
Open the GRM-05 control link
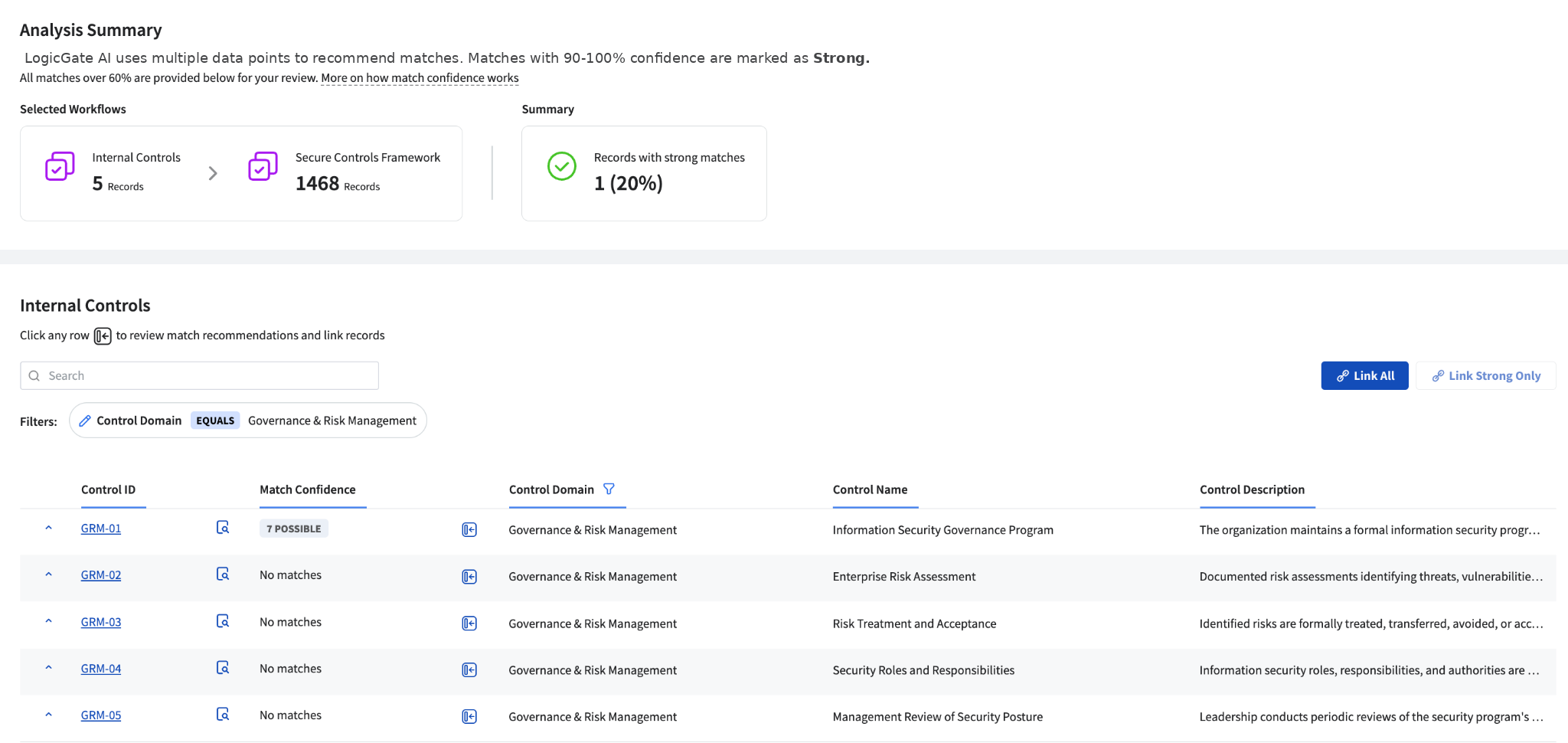pyautogui.click(x=101, y=715)
